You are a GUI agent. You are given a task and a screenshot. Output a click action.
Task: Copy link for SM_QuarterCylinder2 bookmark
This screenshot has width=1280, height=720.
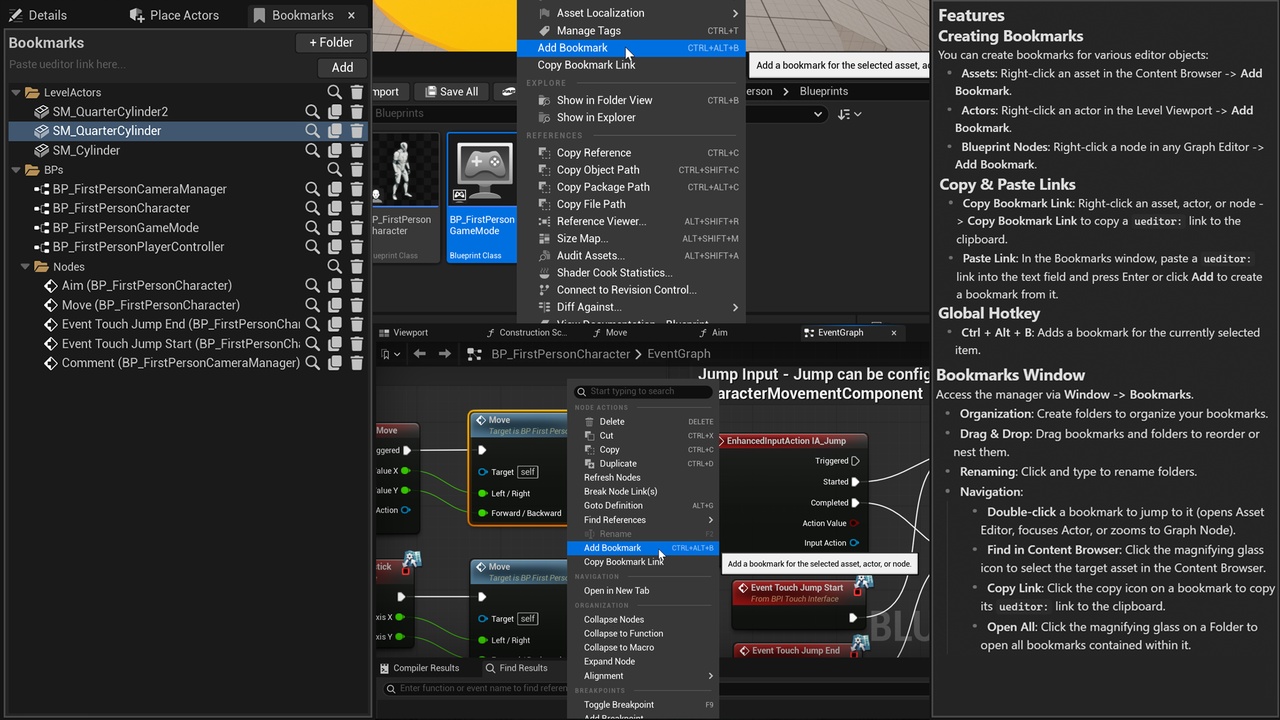335,112
